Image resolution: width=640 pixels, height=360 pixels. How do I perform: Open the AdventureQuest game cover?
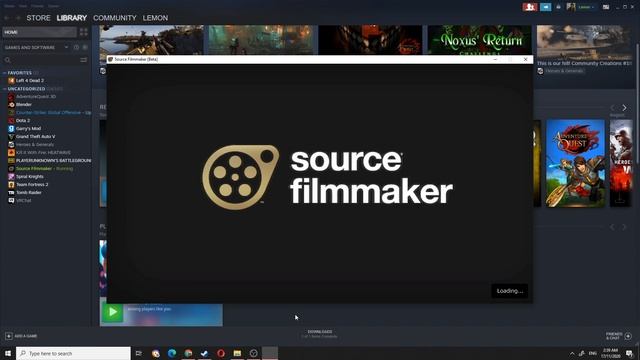(576, 163)
